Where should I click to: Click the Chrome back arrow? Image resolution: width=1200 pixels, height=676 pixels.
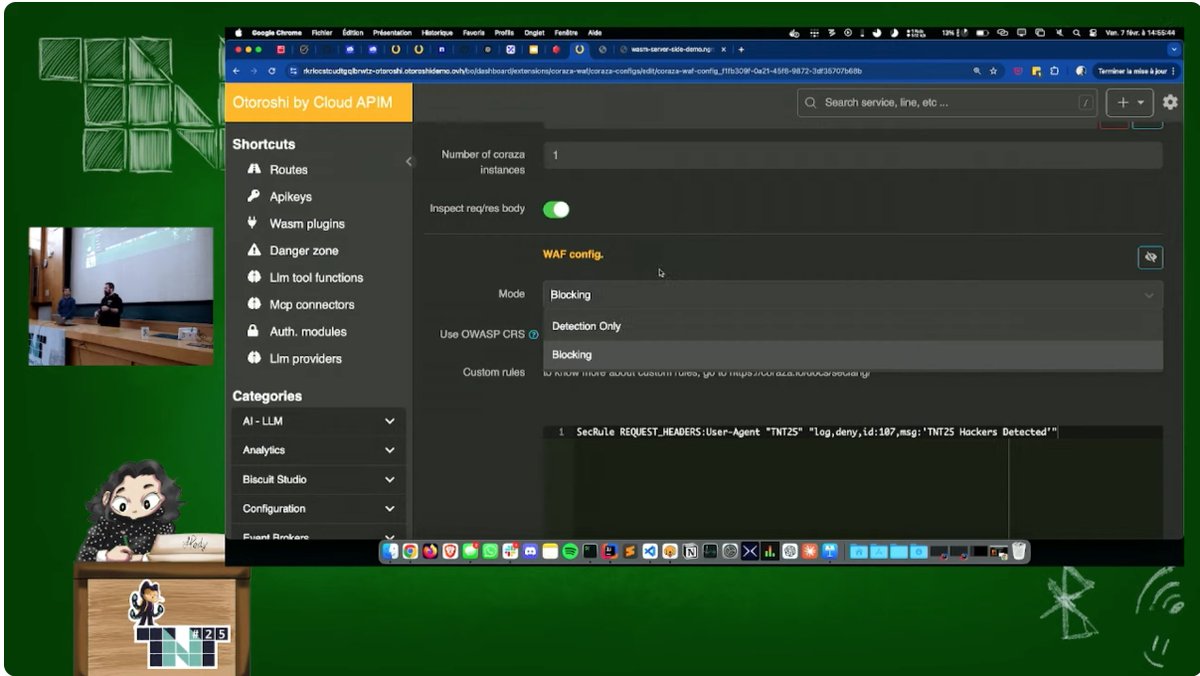(236, 71)
